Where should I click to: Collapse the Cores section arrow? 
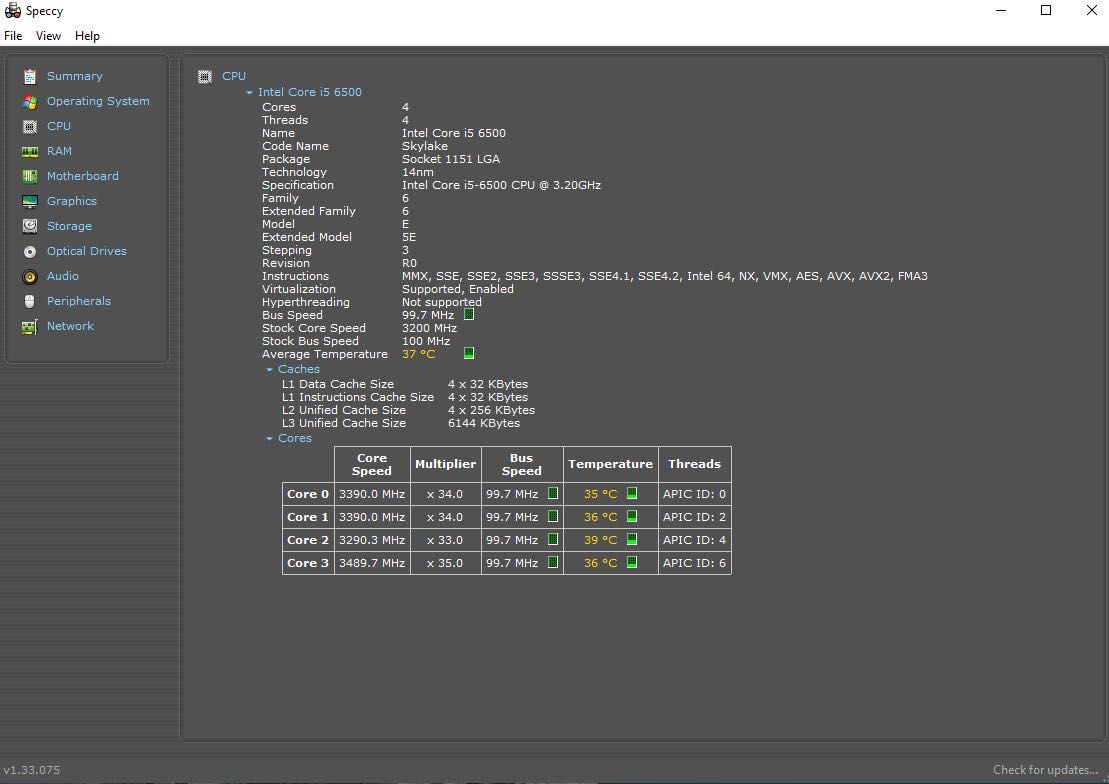pyautogui.click(x=269, y=439)
